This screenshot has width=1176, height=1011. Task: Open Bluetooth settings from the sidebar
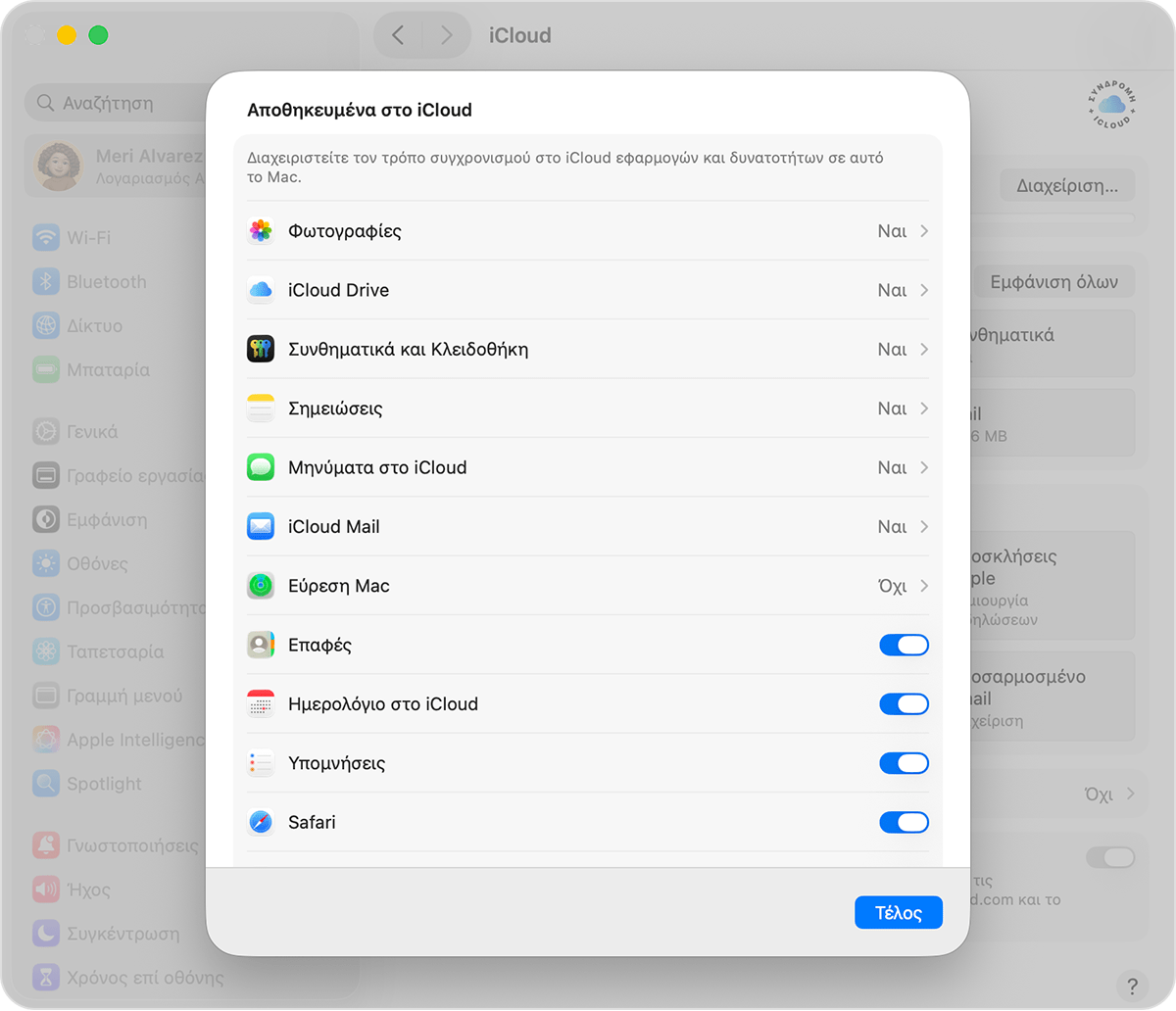point(108,281)
